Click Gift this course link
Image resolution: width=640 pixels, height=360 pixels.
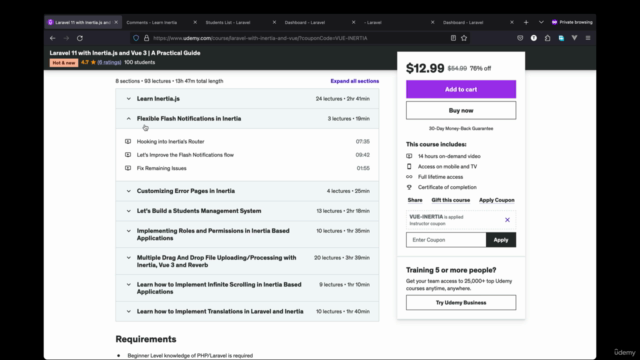[x=451, y=200]
